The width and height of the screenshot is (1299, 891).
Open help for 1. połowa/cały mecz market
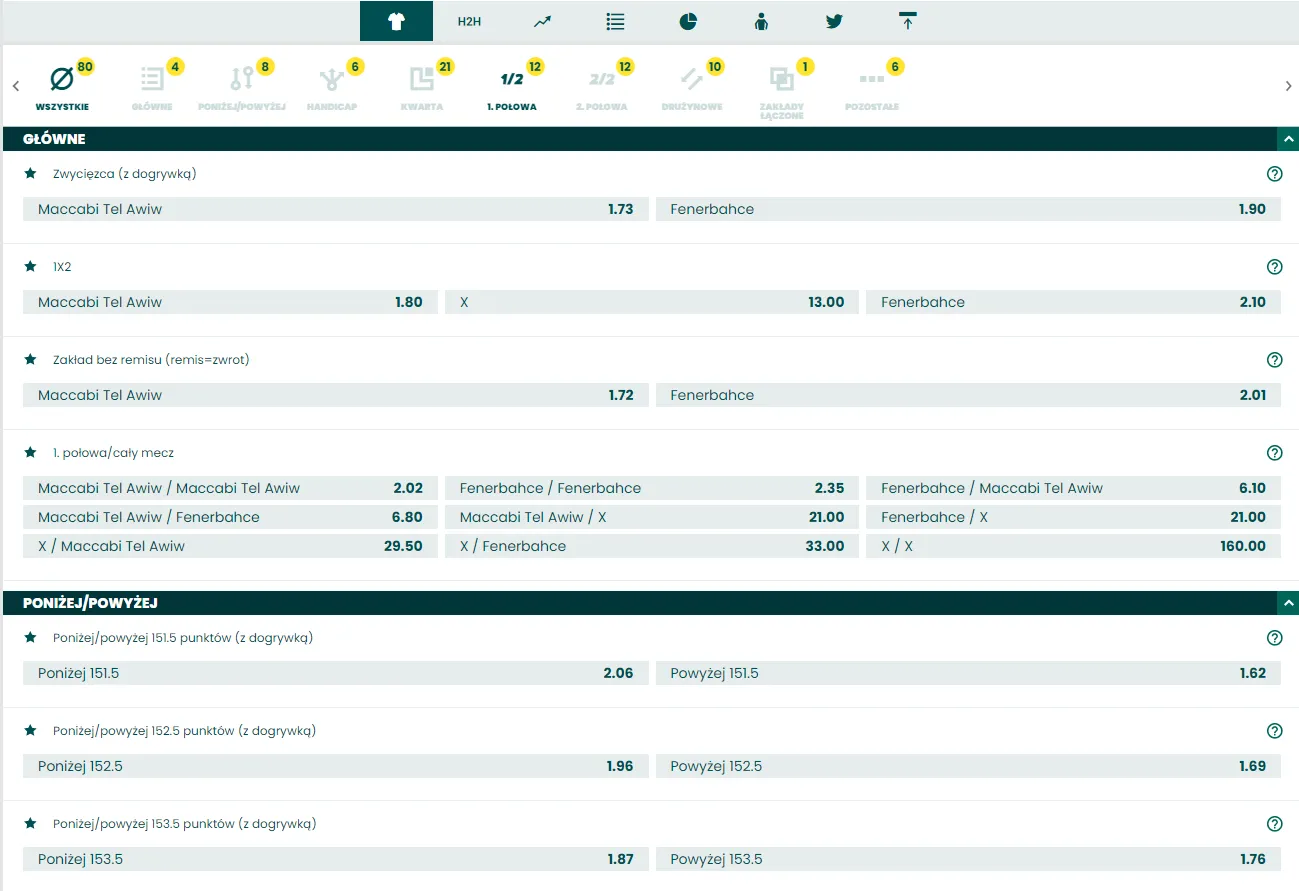click(x=1274, y=453)
